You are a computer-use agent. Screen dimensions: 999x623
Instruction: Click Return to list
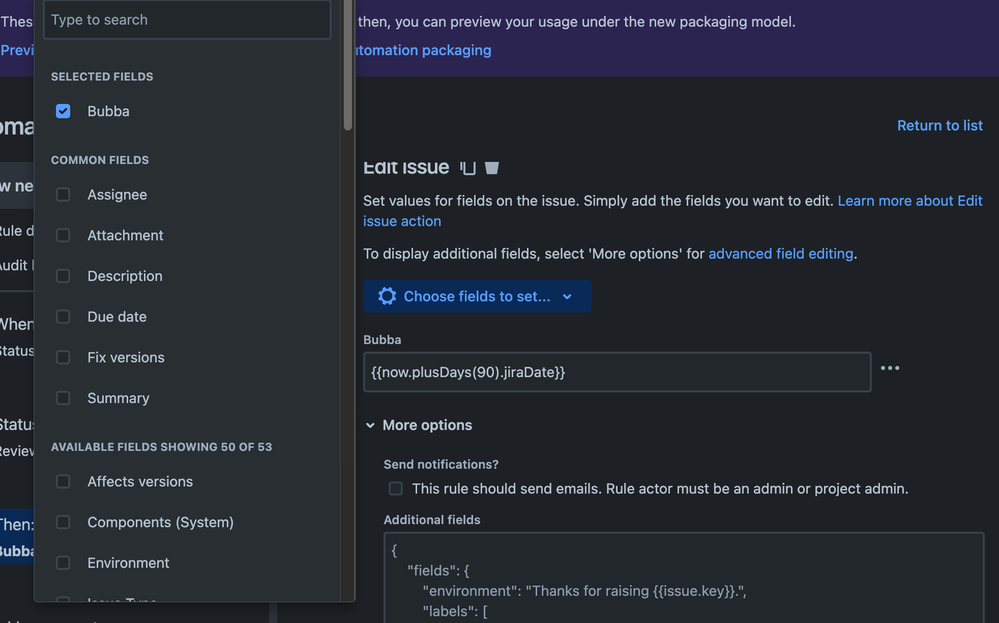(939, 125)
